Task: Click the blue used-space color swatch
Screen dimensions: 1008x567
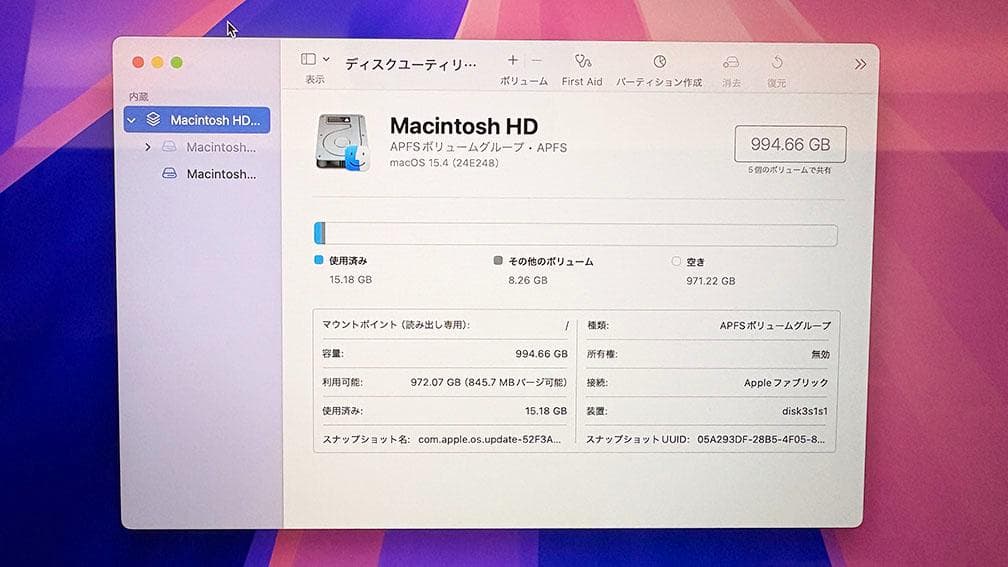Action: (318, 260)
